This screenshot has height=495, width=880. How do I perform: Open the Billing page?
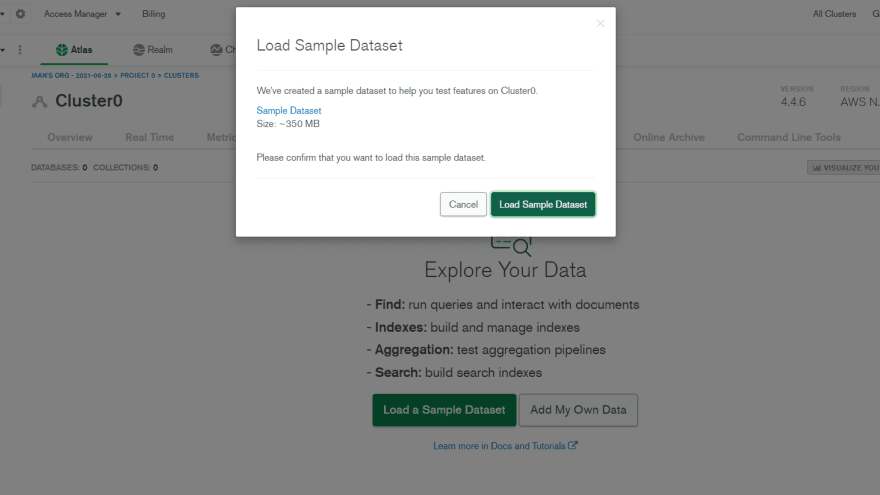[x=153, y=13]
